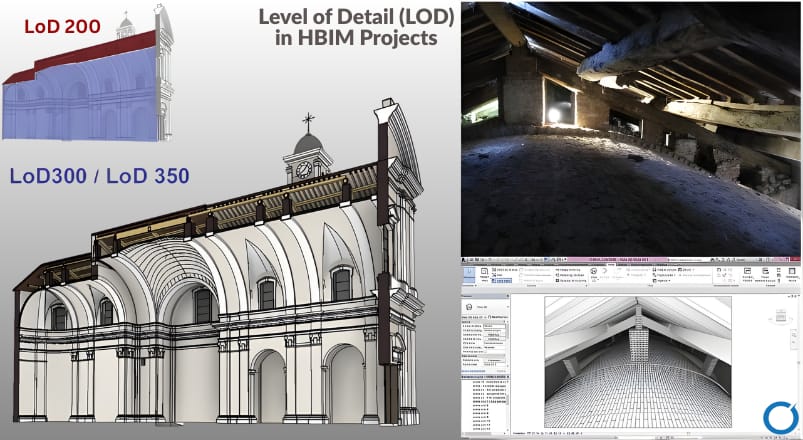This screenshot has height=440, width=803.
Task: Open Visibility/Graphics settings on the ribbon
Action: click(504, 269)
